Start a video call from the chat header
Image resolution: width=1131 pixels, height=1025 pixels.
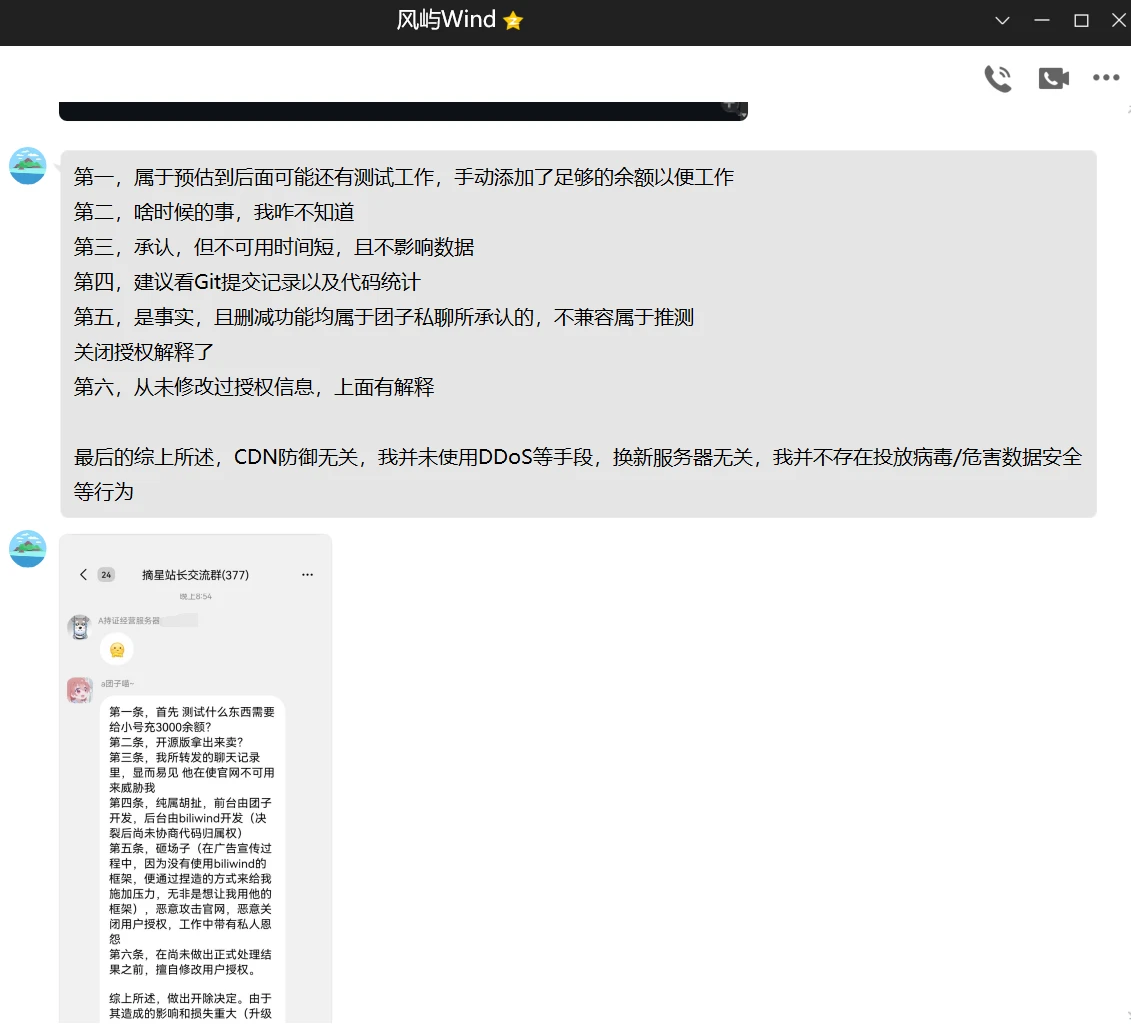(1053, 78)
